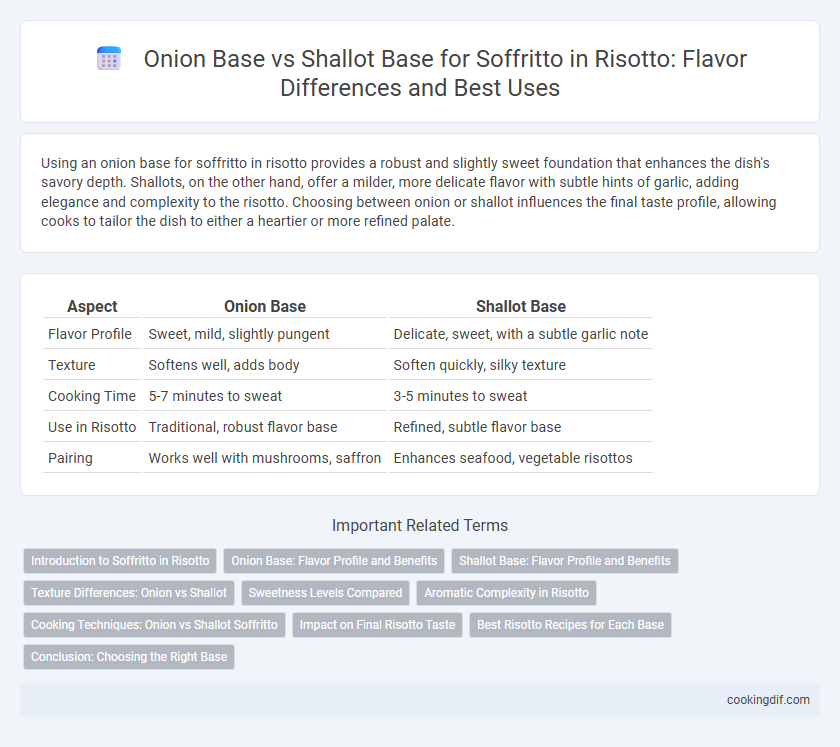840x747 pixels.
Task: Select 'Conclusion: Choosing the Right Base' tag
Action: [129, 656]
